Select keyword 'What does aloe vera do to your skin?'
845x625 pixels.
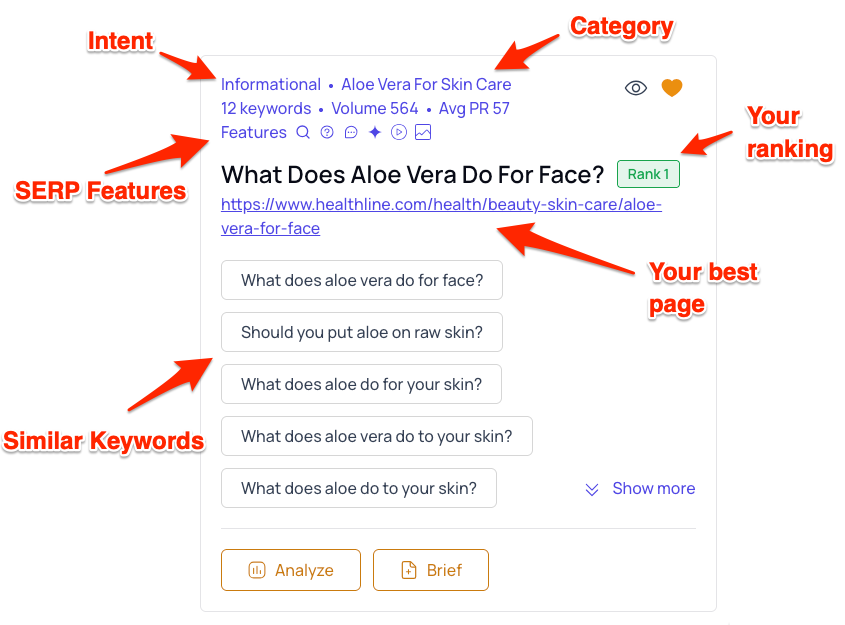pos(377,436)
